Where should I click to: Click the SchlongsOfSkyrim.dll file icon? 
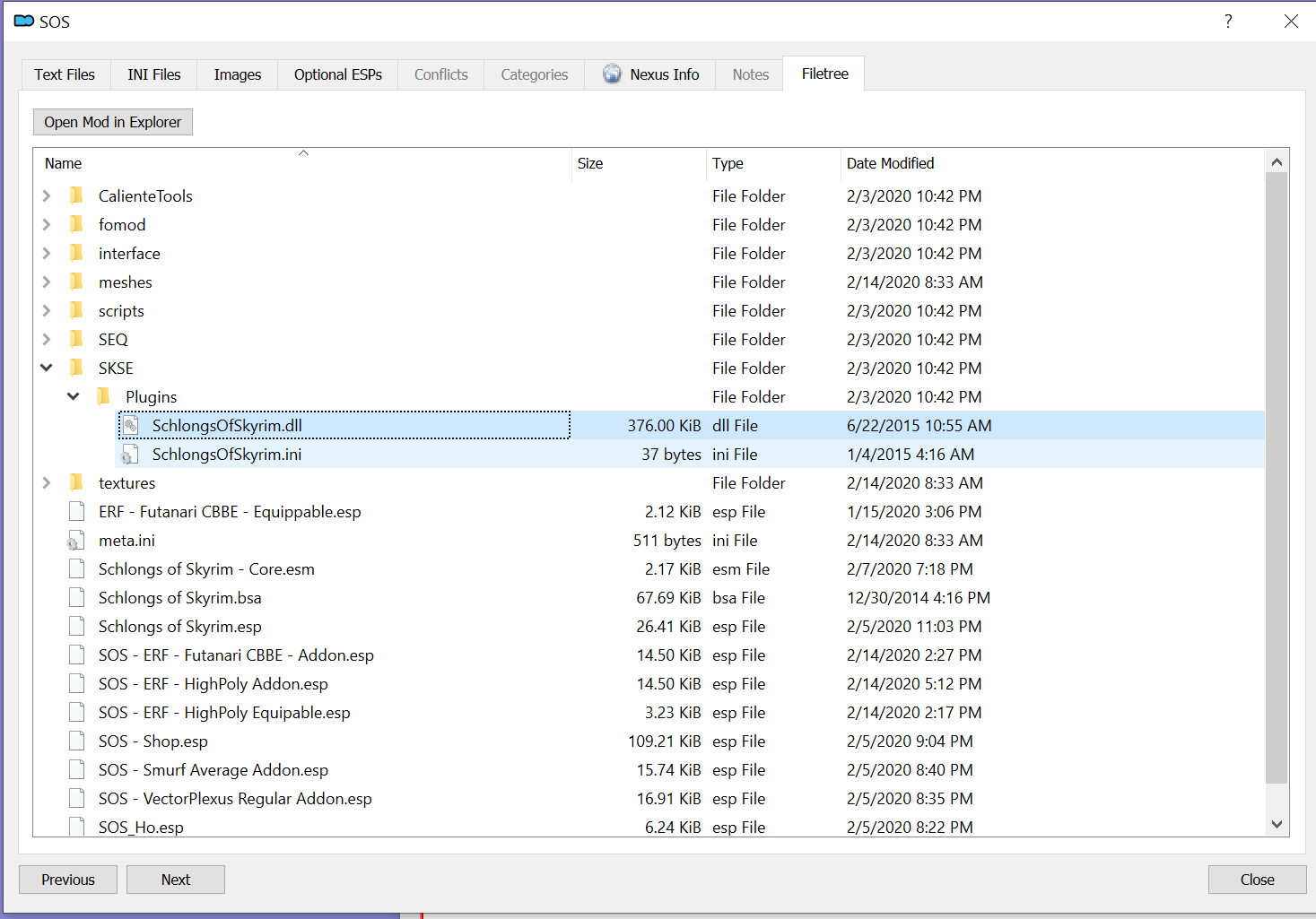130,425
